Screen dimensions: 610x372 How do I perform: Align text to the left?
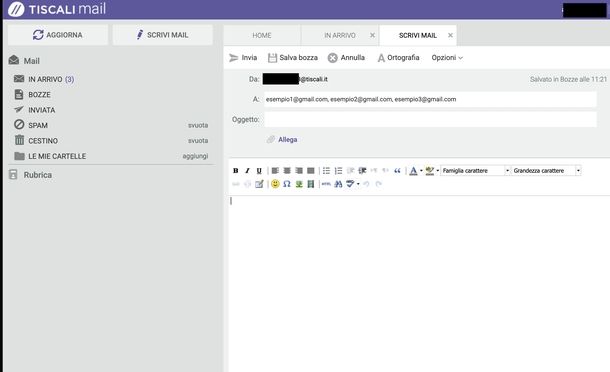click(x=275, y=170)
